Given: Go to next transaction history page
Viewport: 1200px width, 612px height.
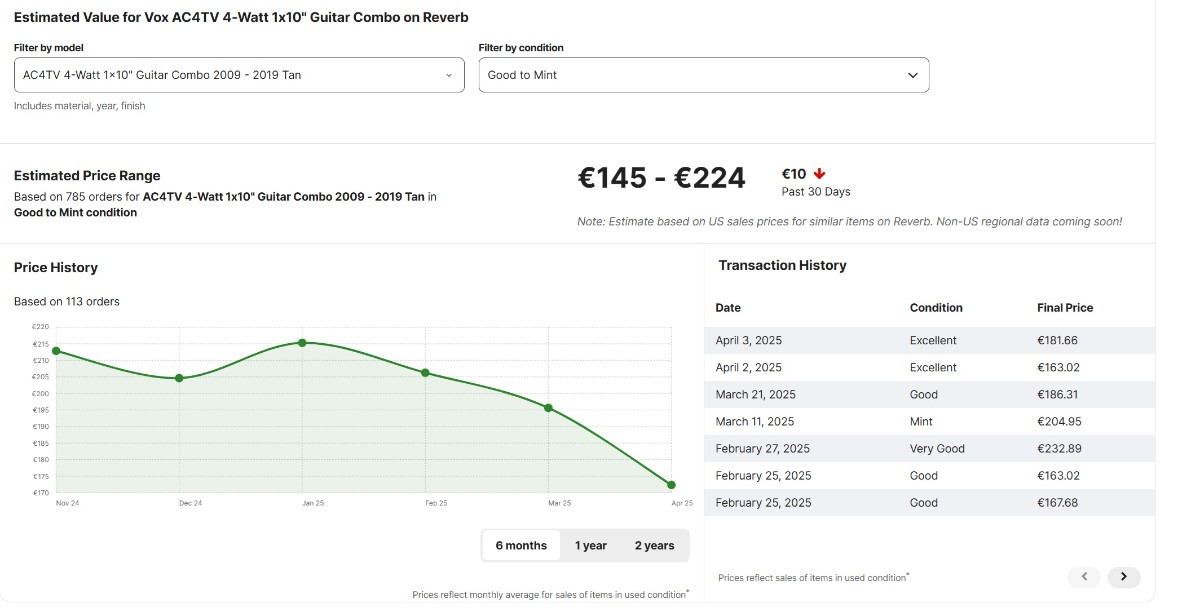Looking at the screenshot, I should pyautogui.click(x=1123, y=577).
